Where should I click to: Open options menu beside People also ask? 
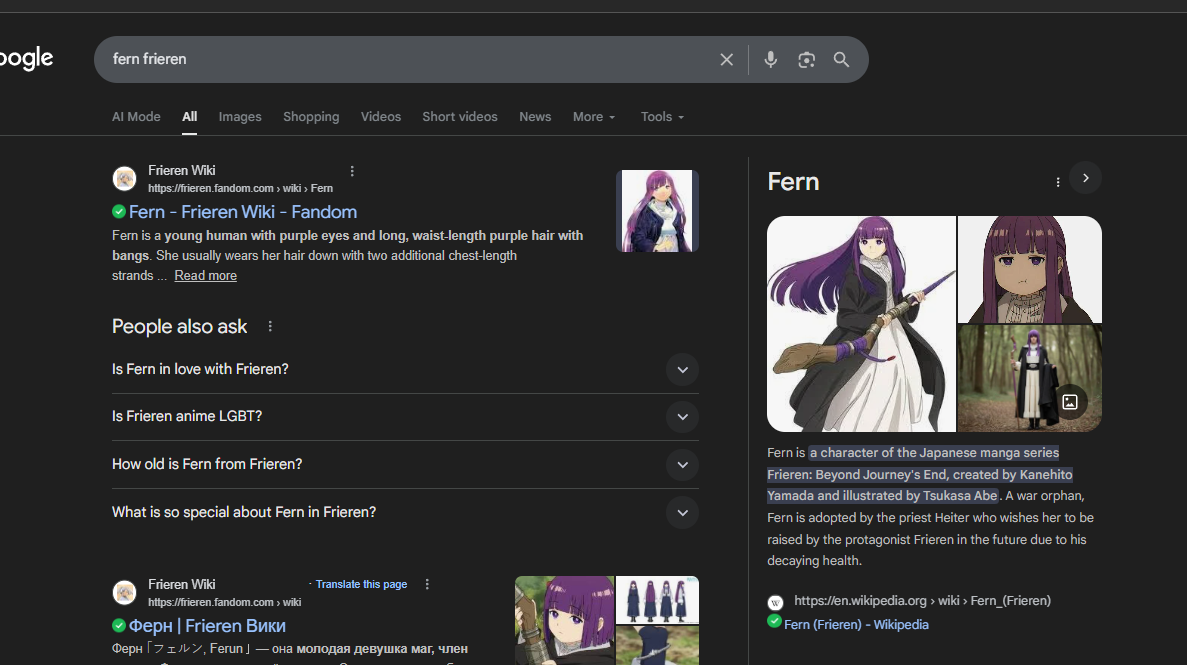point(270,326)
